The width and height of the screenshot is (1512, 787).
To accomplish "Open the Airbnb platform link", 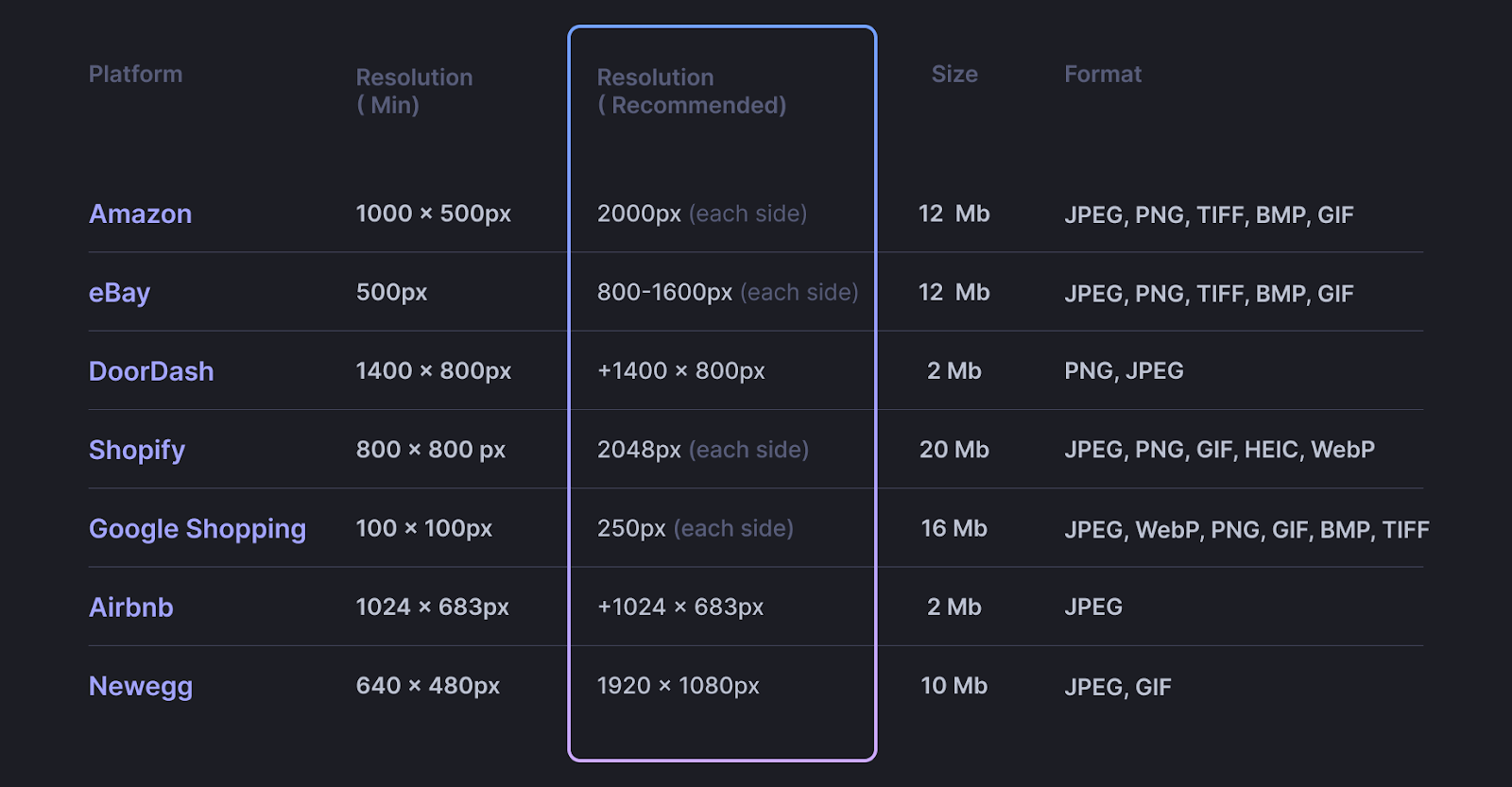I will click(131, 607).
